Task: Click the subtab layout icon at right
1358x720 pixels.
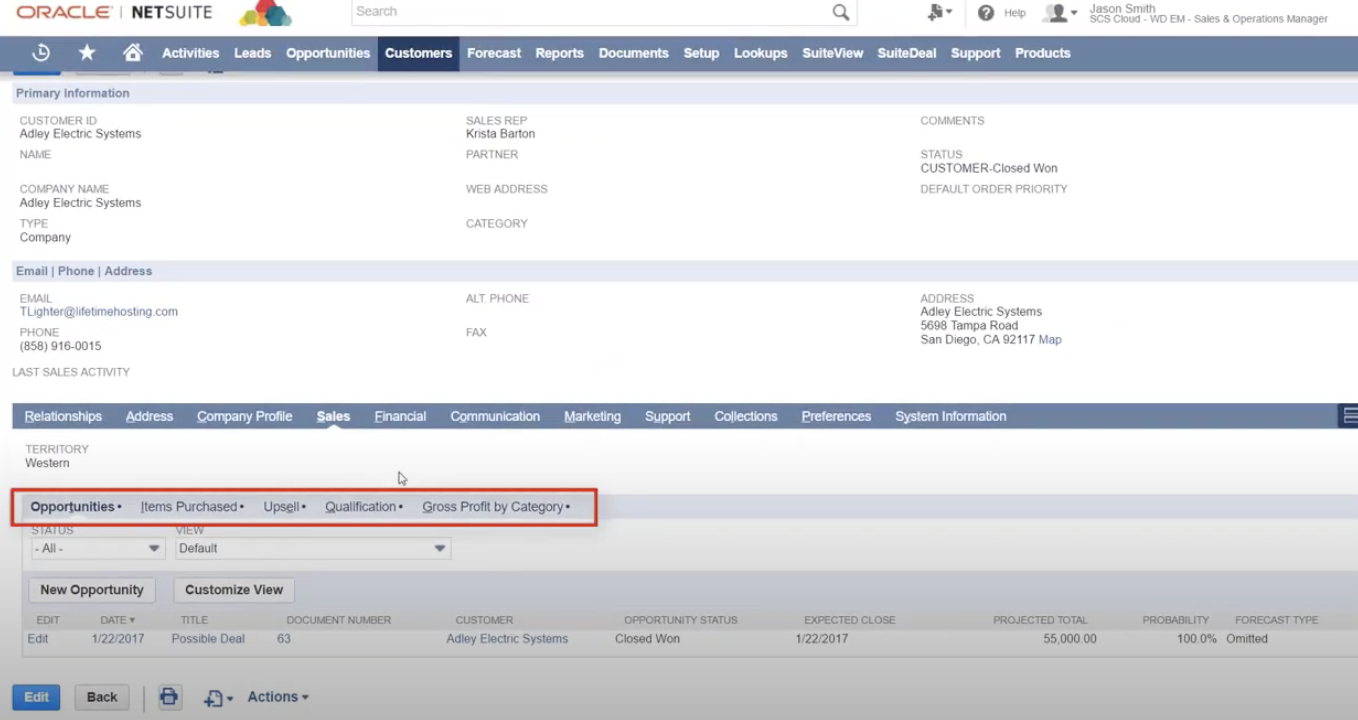Action: 1349,416
